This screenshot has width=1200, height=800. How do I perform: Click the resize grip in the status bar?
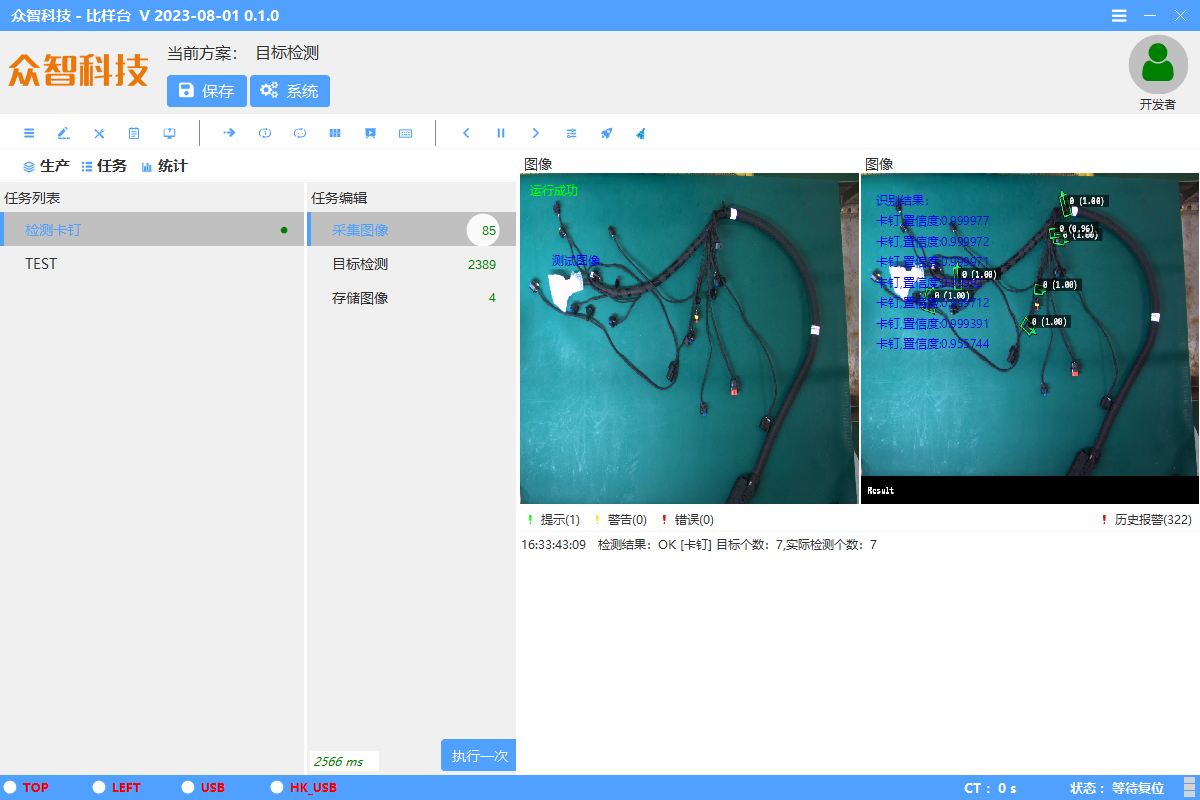tap(1189, 787)
